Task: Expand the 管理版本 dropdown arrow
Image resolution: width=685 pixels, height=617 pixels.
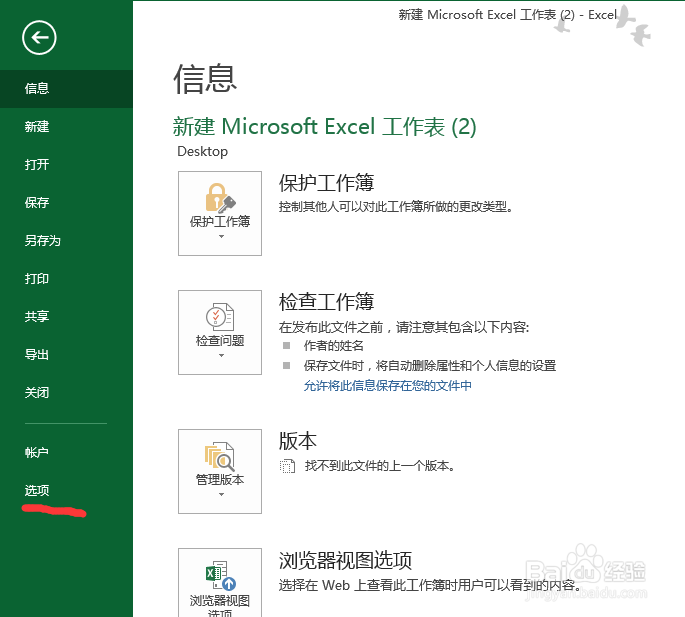Action: pos(221,495)
